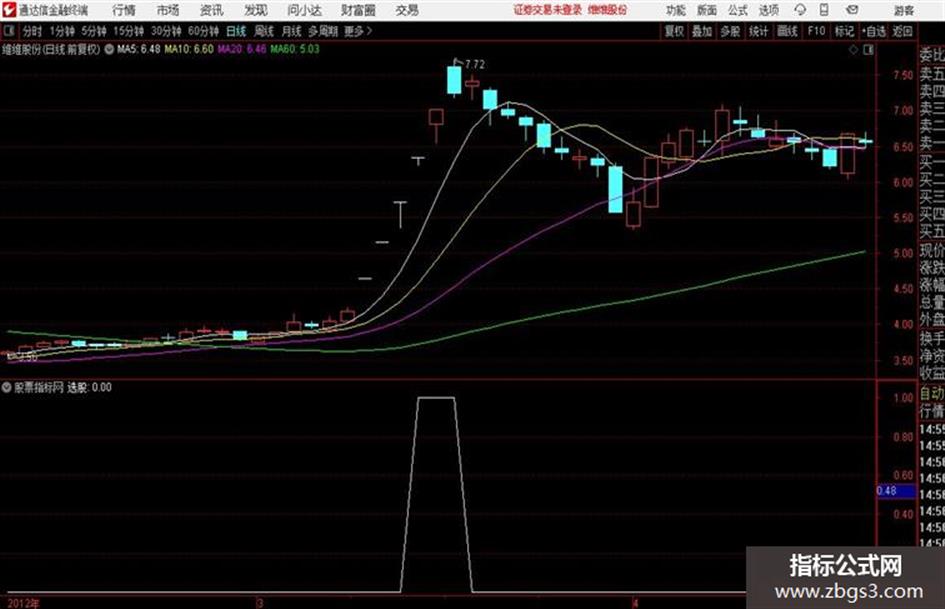Open the 行情 menu
Image resolution: width=945 pixels, height=609 pixels.
coord(124,10)
